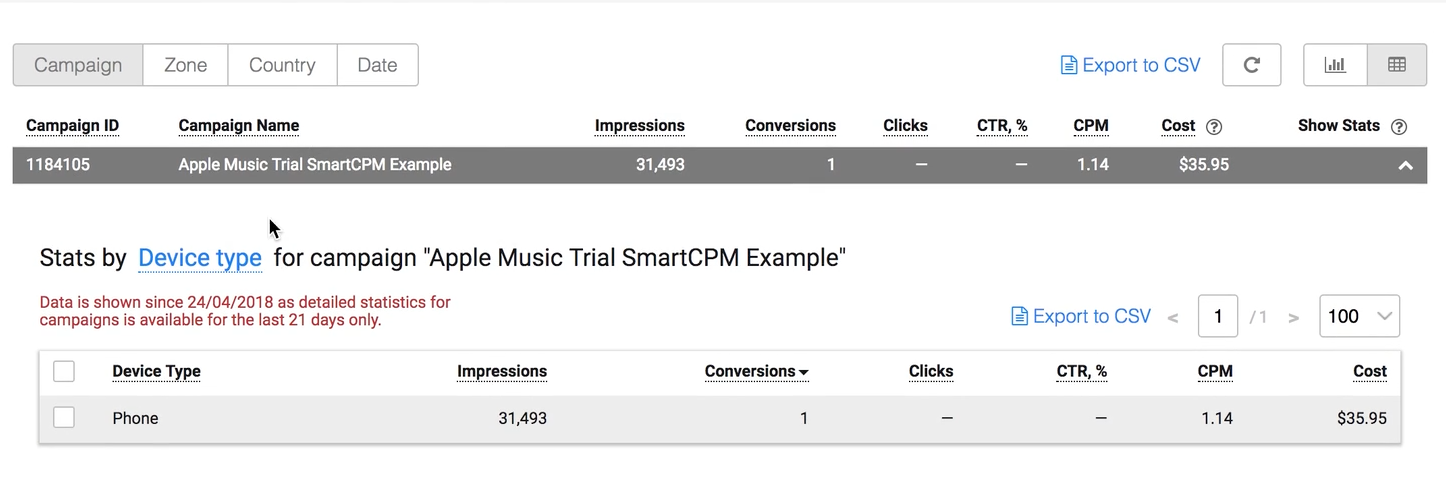Select the Country tab

pyautogui.click(x=282, y=65)
